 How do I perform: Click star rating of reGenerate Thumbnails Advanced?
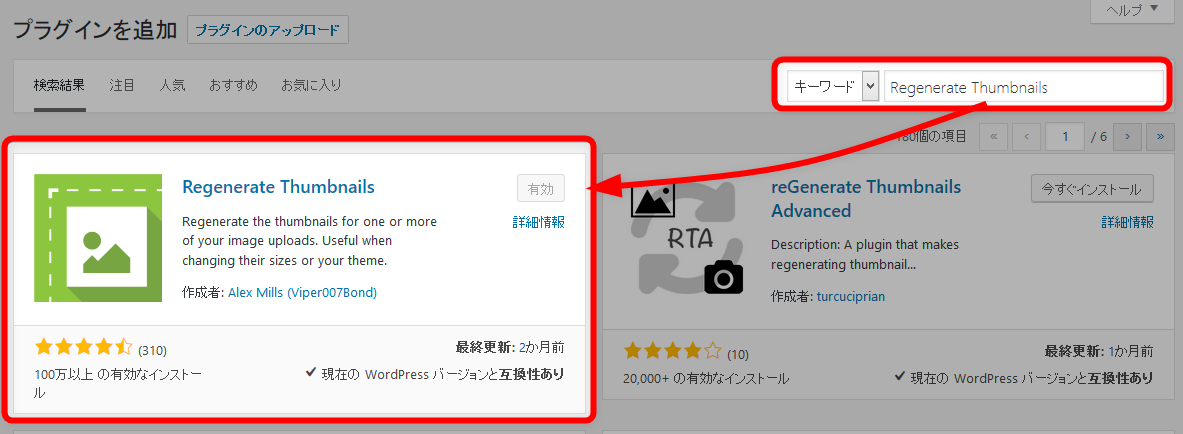pos(672,352)
